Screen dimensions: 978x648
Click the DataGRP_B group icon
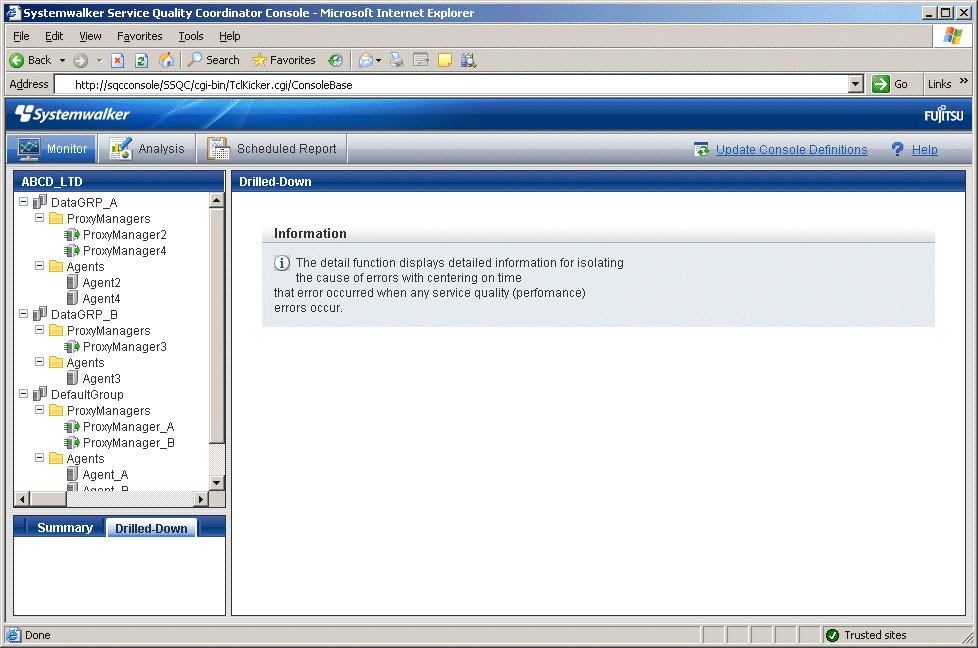click(x=40, y=313)
